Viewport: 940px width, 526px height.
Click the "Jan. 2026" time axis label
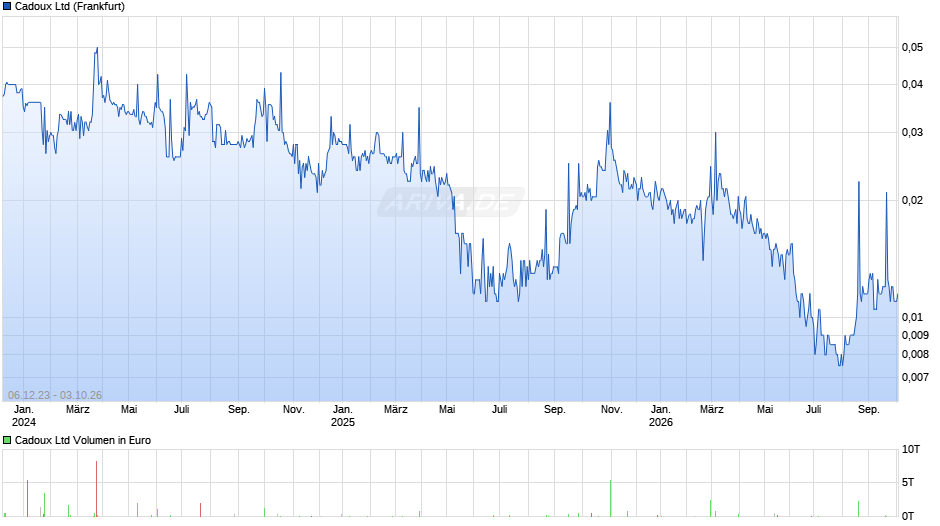click(661, 416)
